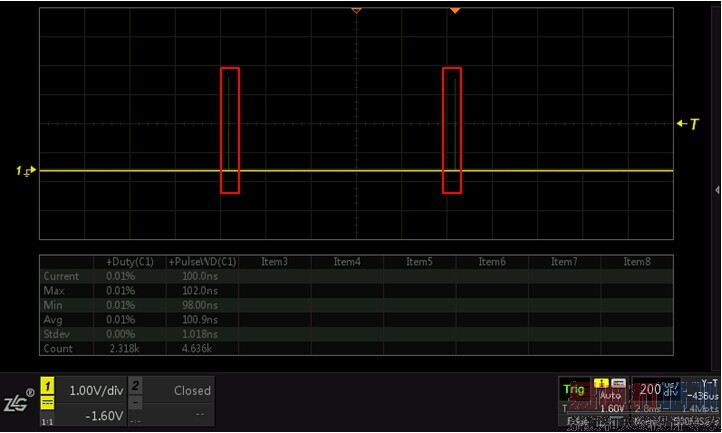
Task: Click channel 1 1.00V/div scale value
Action: click(x=96, y=391)
